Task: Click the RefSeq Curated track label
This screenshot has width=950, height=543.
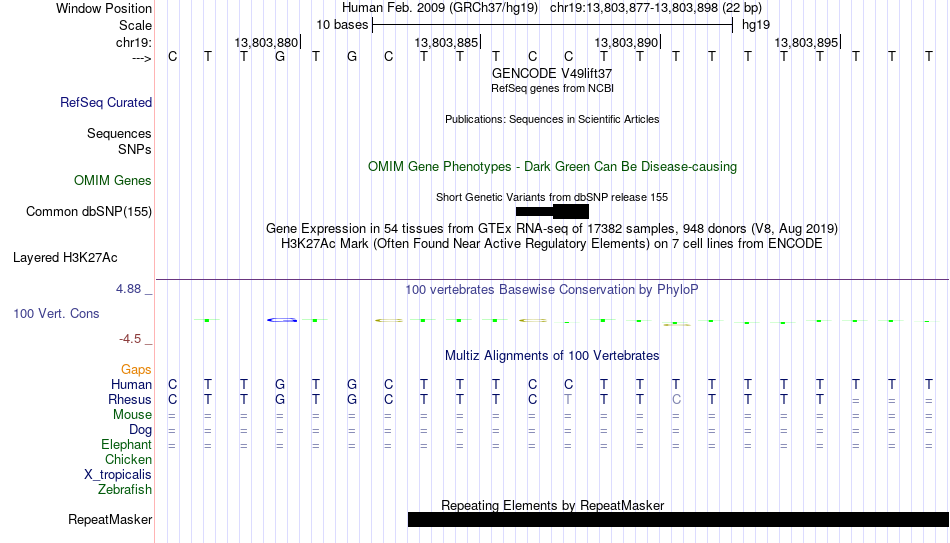Action: (105, 102)
